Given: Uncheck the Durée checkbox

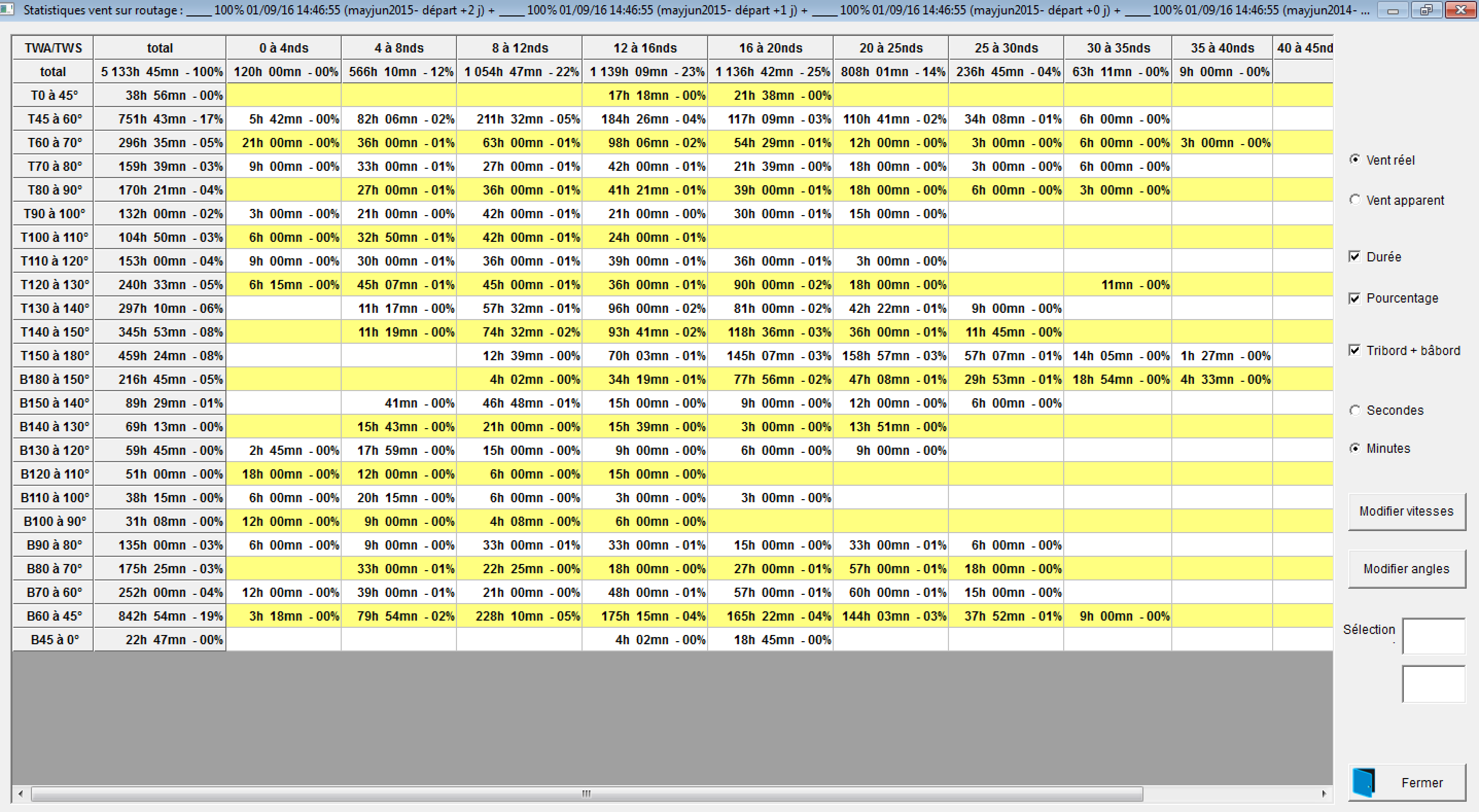Looking at the screenshot, I should (x=1354, y=257).
